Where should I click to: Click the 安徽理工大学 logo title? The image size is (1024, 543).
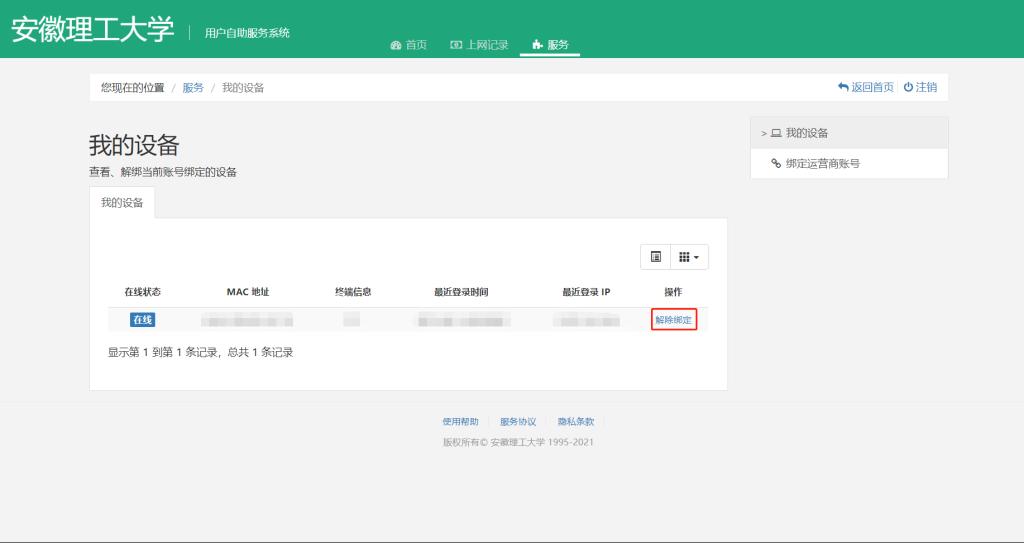pyautogui.click(x=93, y=30)
